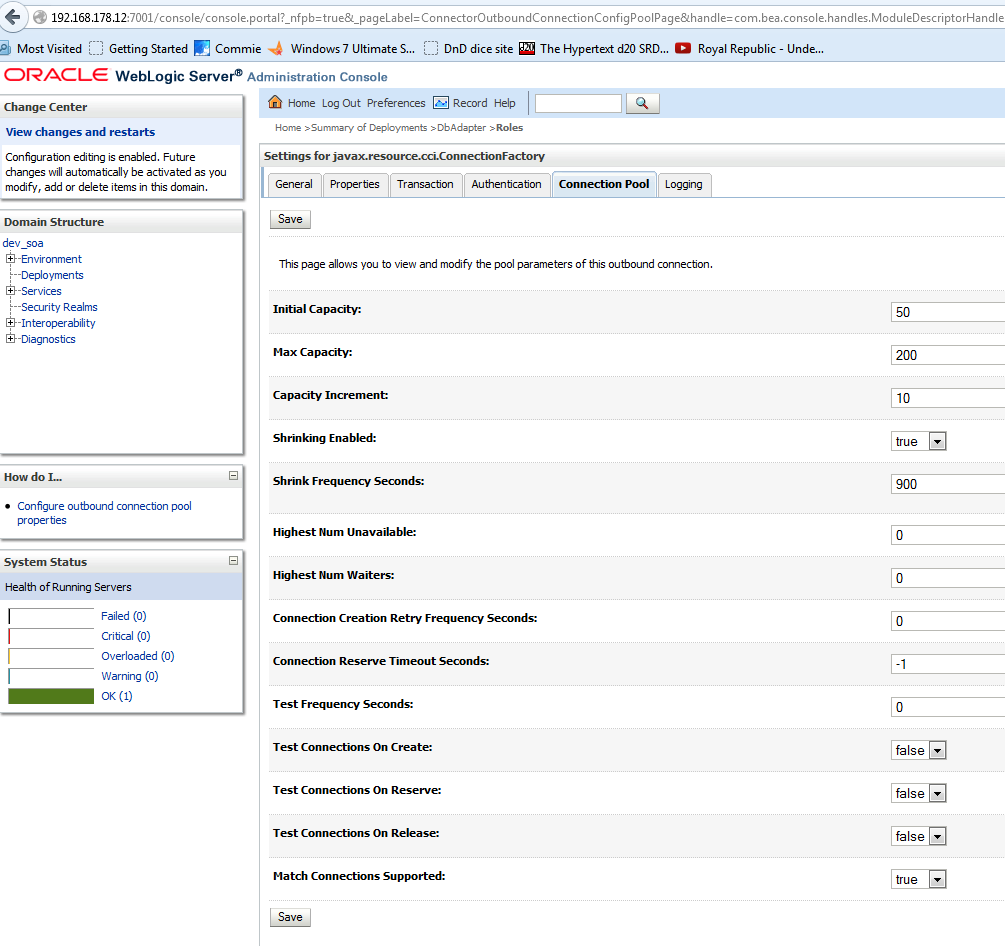Viewport: 1005px width, 946px height.
Task: Collapse the System Status panel
Action: coord(233,560)
